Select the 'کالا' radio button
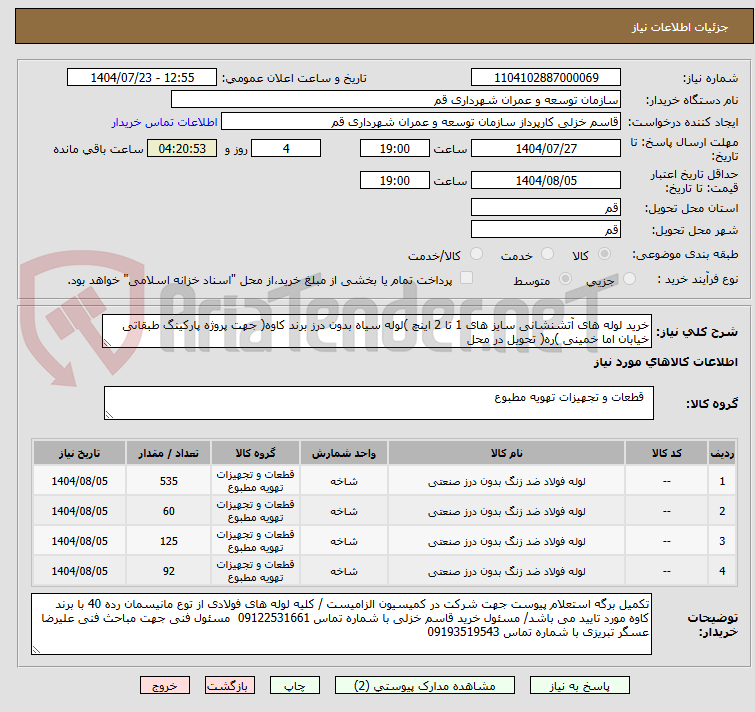 point(606,255)
